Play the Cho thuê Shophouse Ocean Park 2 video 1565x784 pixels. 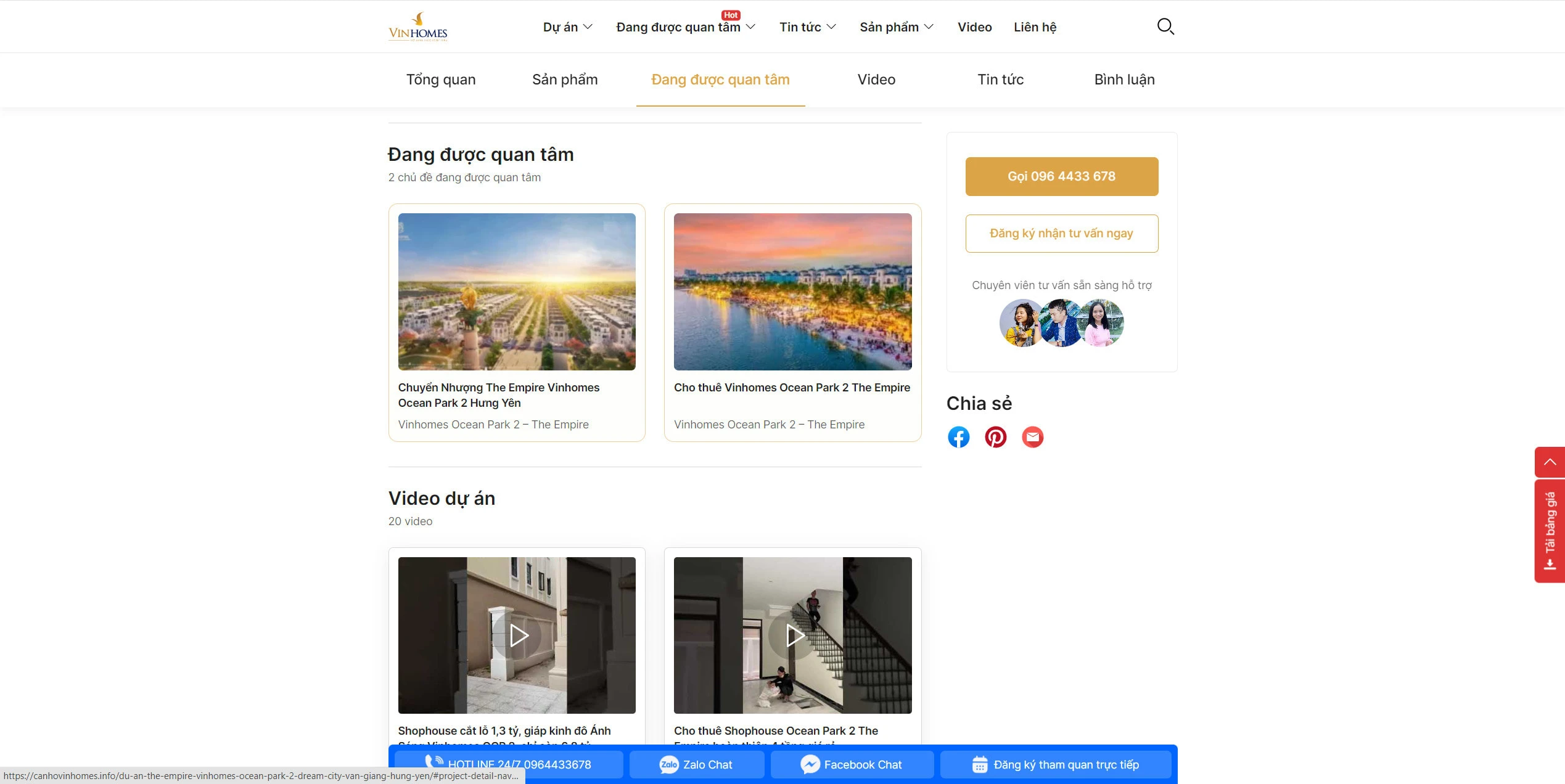pos(792,635)
